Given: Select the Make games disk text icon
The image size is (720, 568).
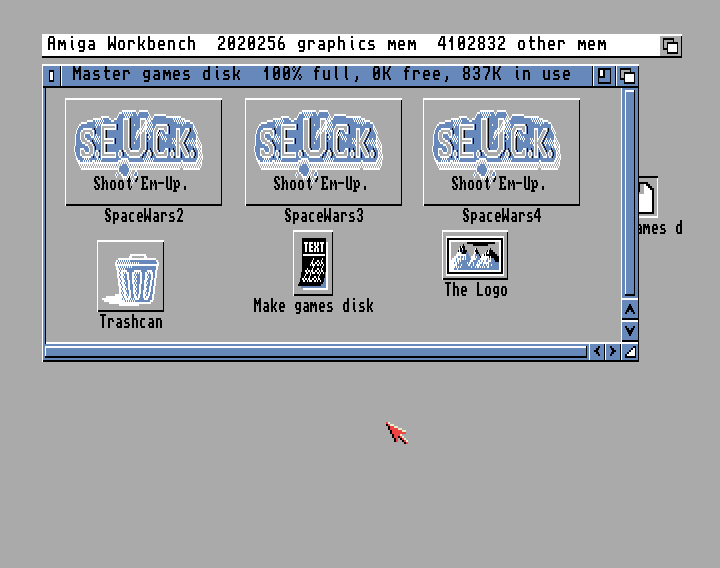Looking at the screenshot, I should (x=313, y=263).
